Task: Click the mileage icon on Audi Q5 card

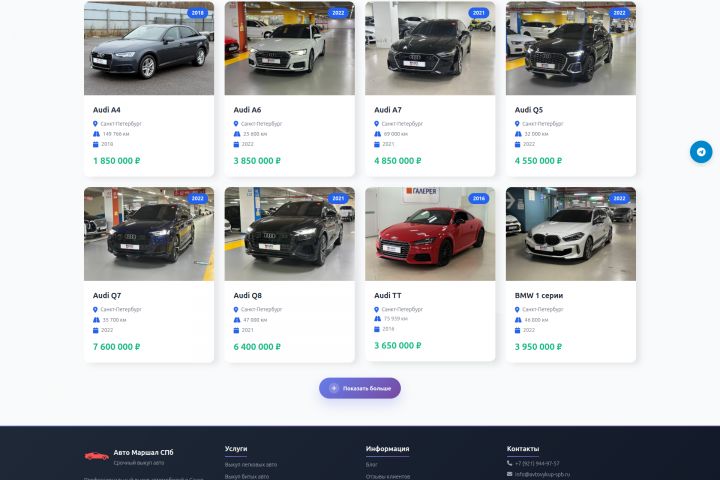Action: [x=518, y=133]
